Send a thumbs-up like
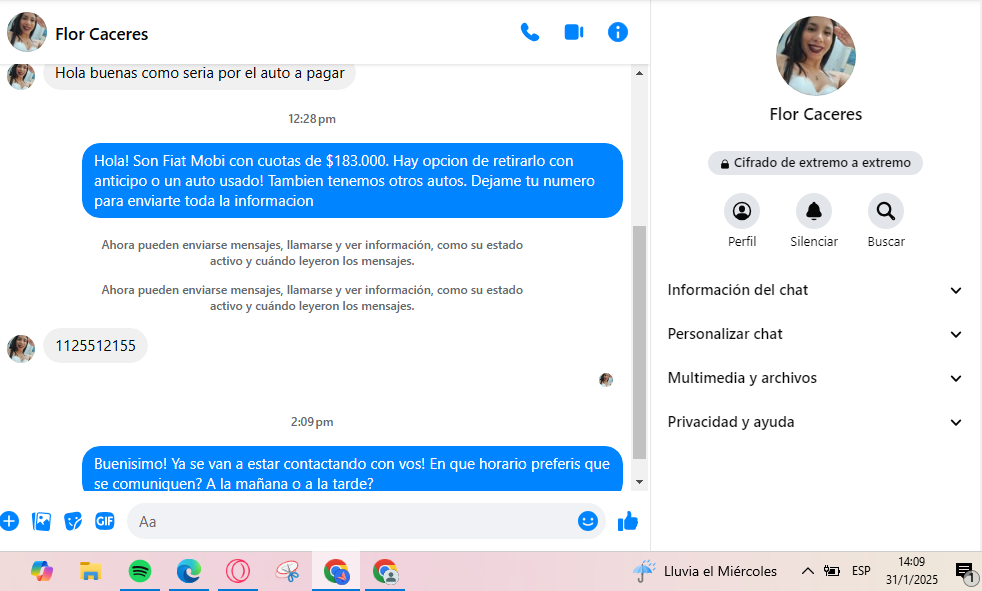Screen dimensions: 982x591 coord(628,521)
